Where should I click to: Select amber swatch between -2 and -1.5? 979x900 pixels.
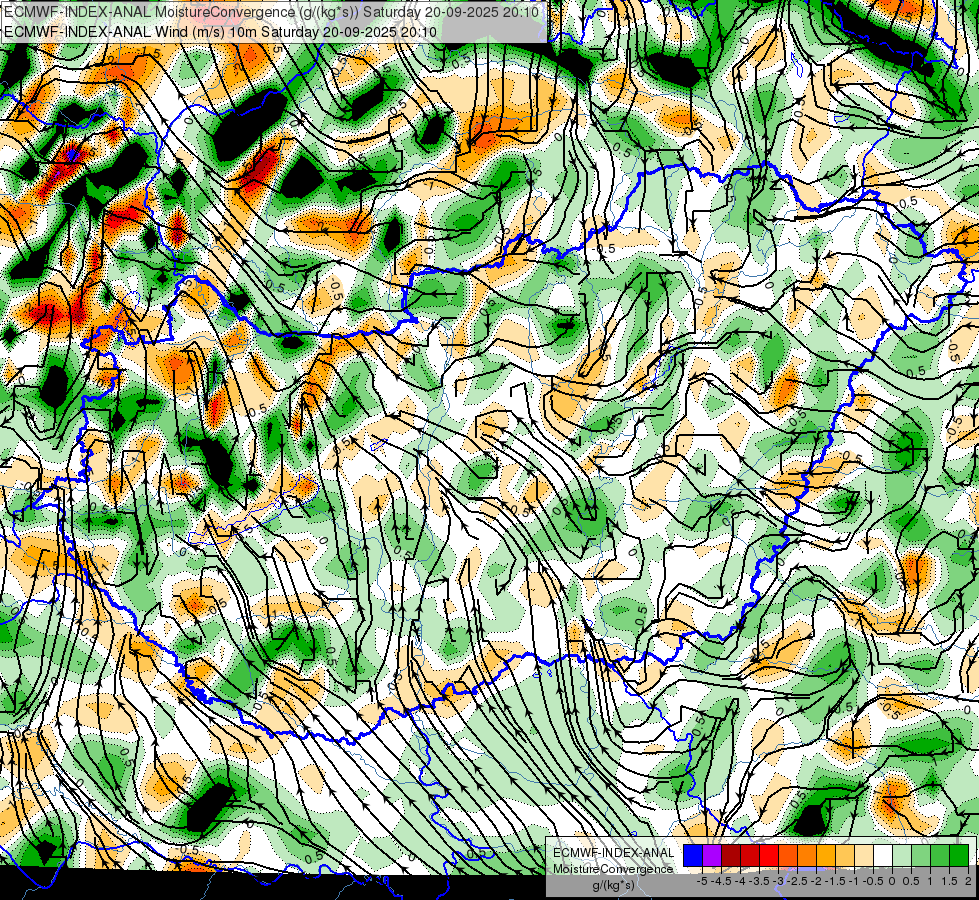(826, 856)
